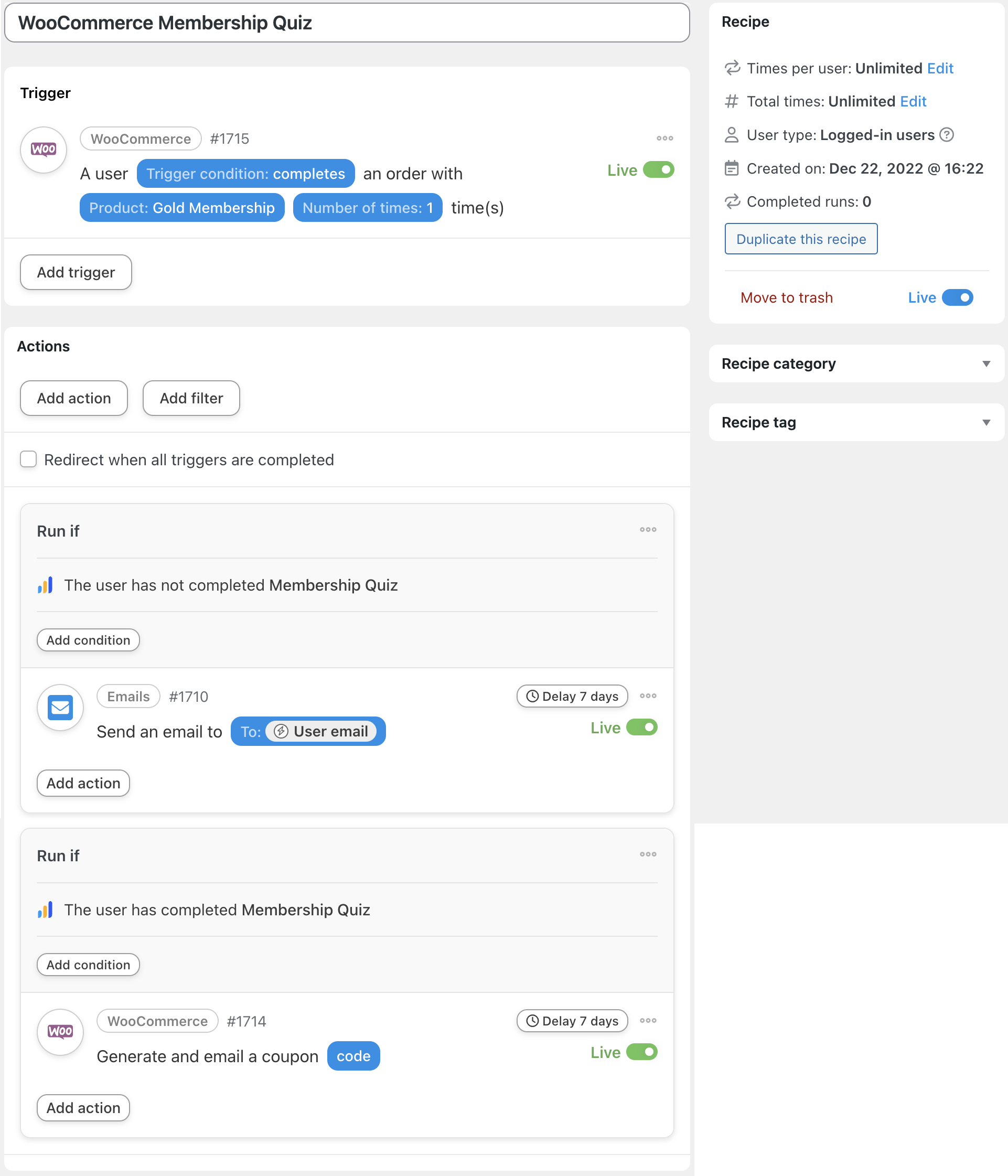Open the 'Product: Gold Membership' field
Viewport: 1008px width, 1176px height.
click(182, 208)
